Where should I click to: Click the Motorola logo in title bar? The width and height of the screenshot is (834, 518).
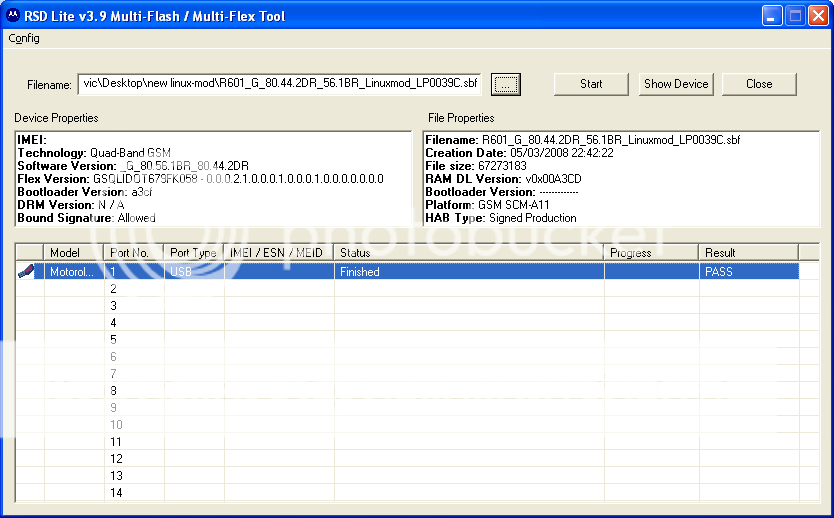click(13, 14)
